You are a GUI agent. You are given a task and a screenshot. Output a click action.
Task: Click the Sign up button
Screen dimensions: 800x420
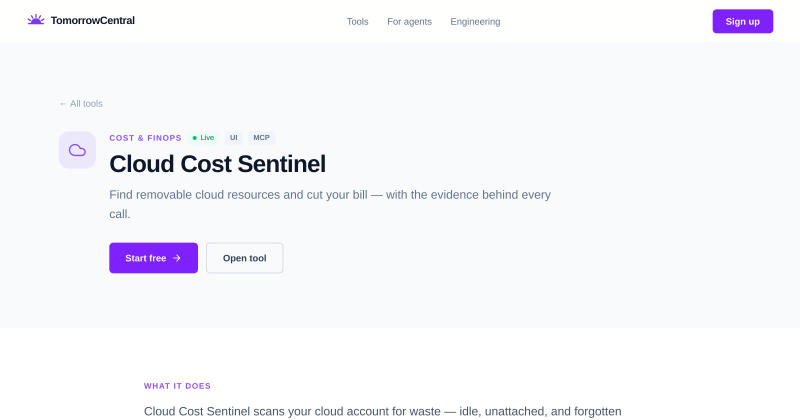742,21
